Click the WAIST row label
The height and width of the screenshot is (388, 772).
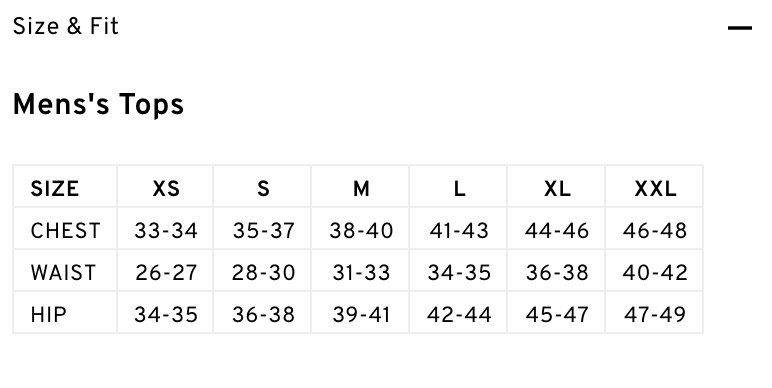(x=63, y=273)
